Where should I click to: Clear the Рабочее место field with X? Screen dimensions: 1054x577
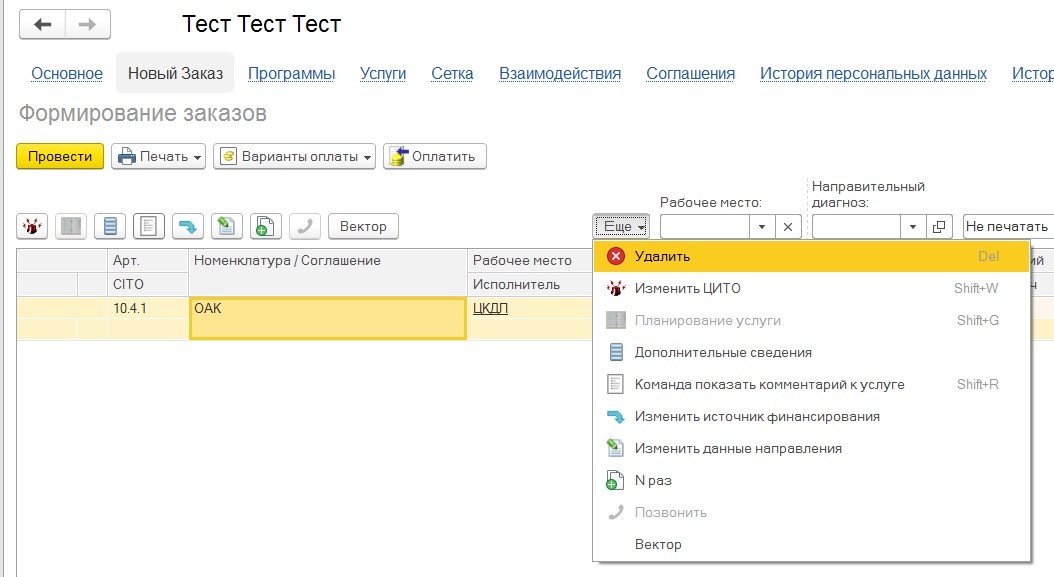(x=788, y=227)
